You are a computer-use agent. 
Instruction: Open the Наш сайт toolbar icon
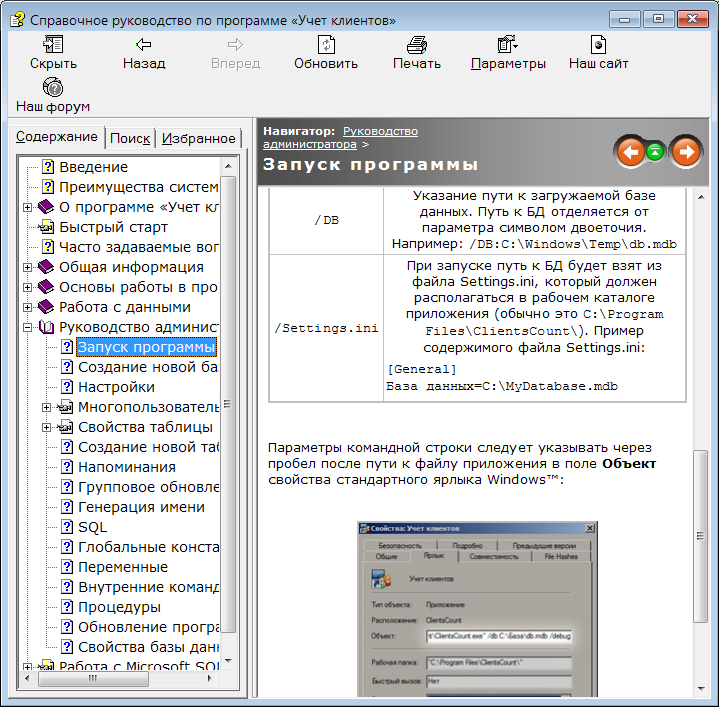coord(598,45)
